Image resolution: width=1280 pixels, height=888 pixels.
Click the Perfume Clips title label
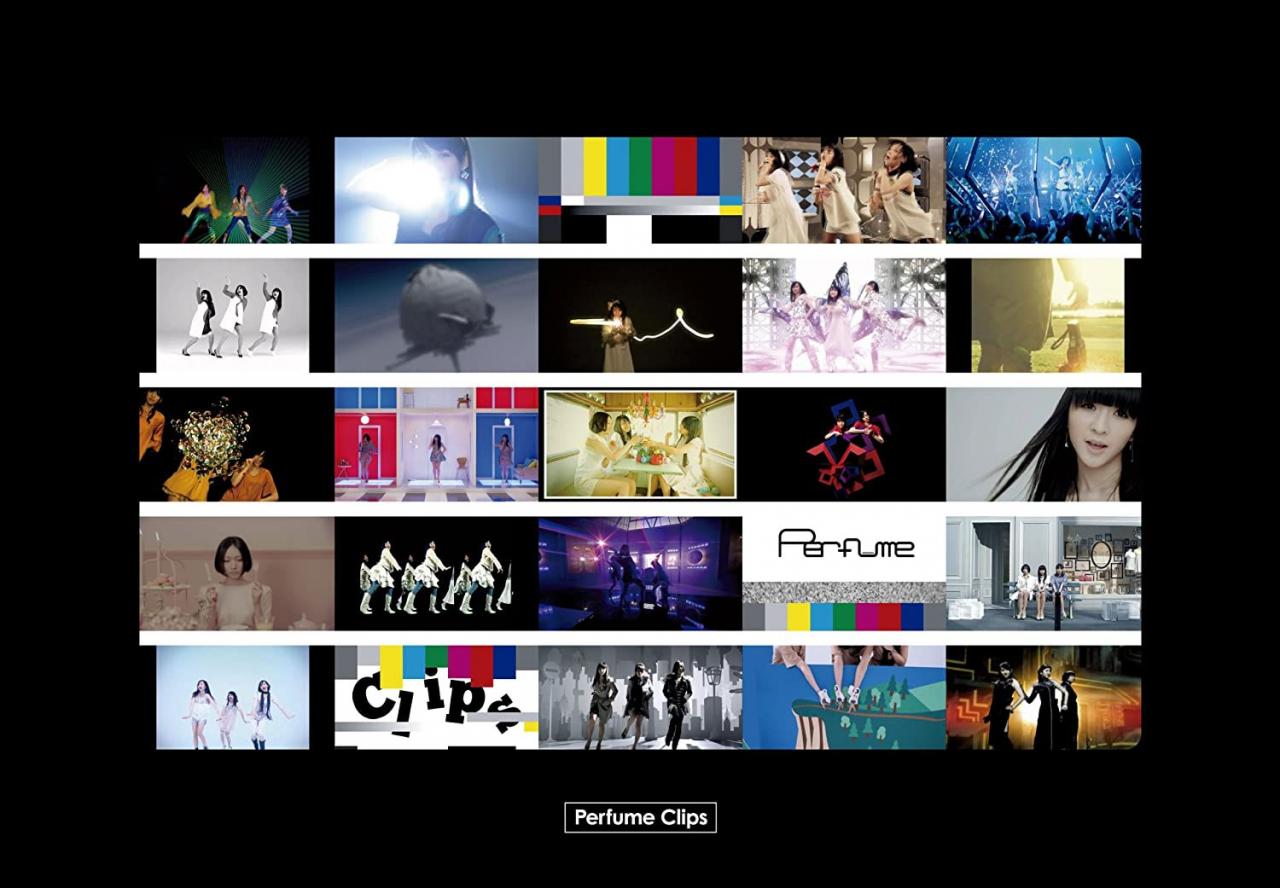(x=640, y=817)
